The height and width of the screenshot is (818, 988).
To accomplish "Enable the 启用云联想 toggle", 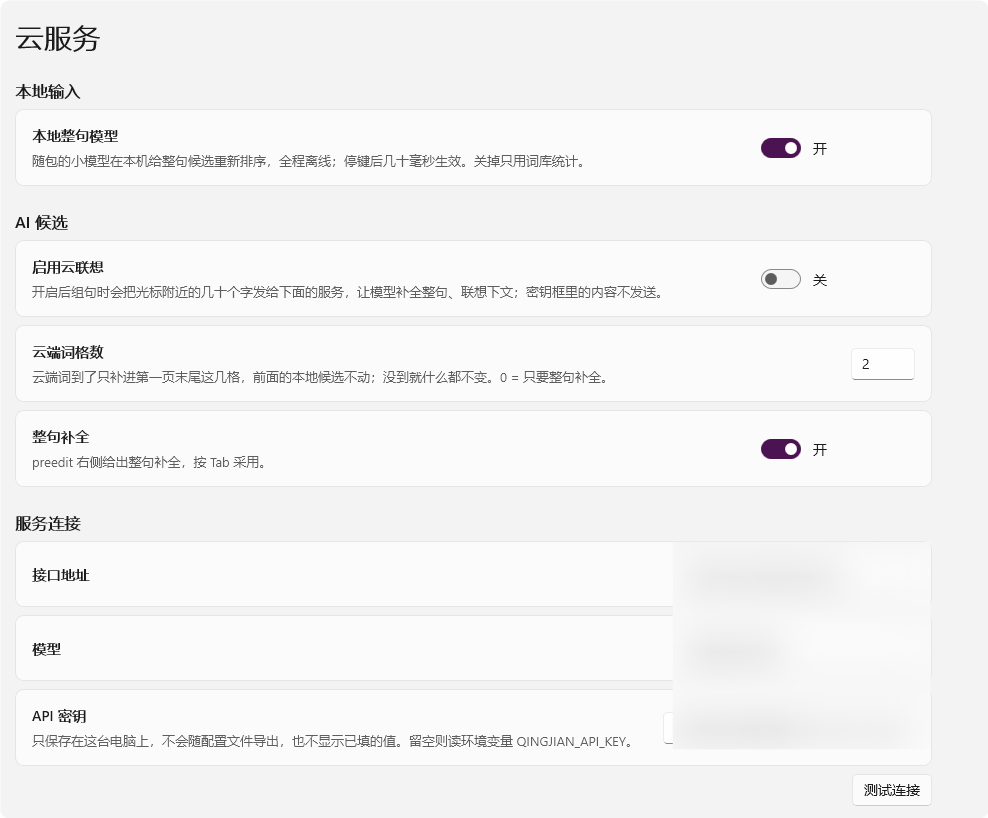I will pos(781,279).
